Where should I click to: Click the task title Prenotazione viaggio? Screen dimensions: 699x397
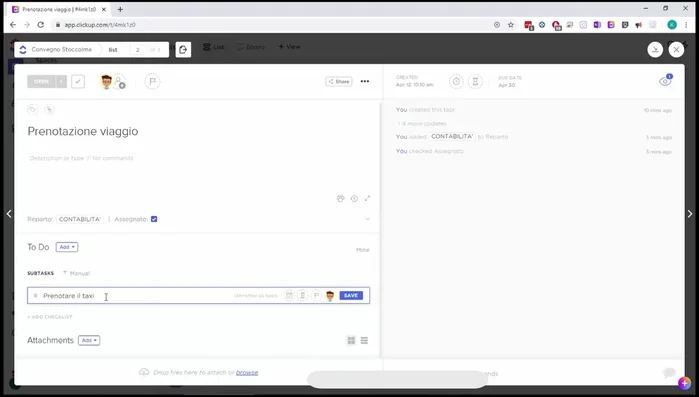pyautogui.click(x=83, y=131)
